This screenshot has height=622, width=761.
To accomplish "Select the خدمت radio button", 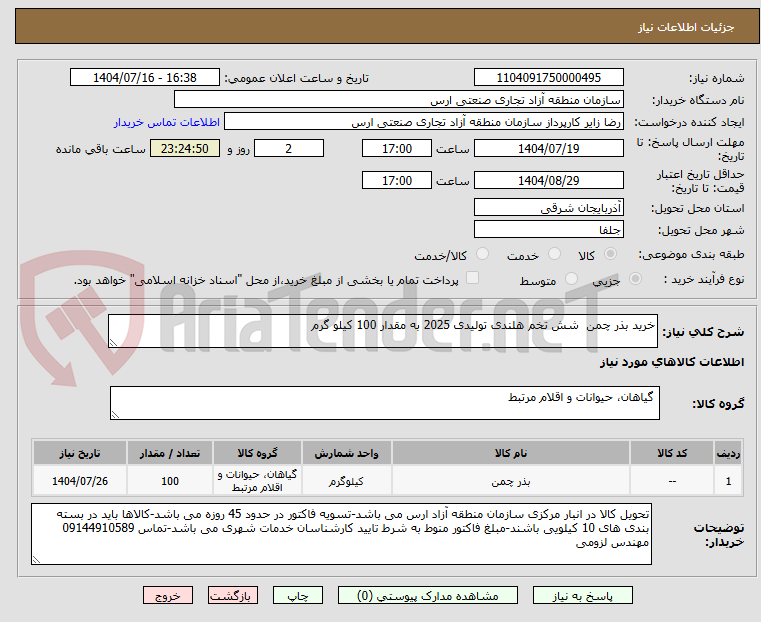I will point(554,254).
